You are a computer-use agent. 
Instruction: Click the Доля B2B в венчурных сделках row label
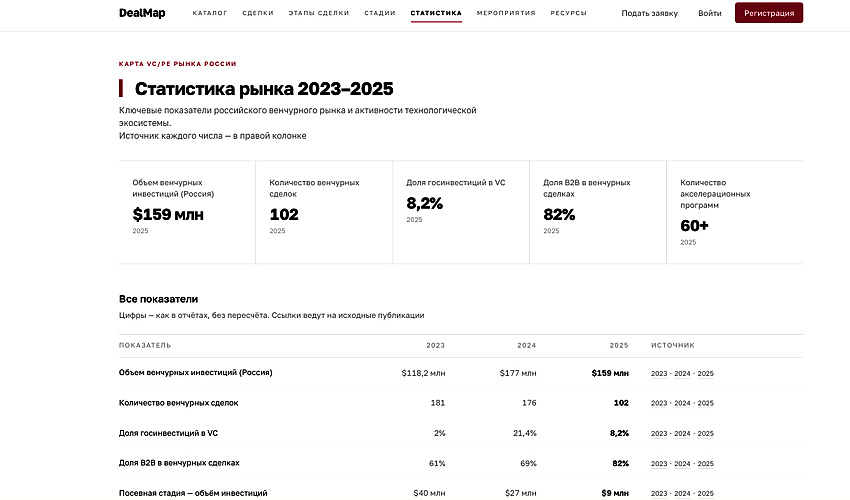click(x=179, y=463)
